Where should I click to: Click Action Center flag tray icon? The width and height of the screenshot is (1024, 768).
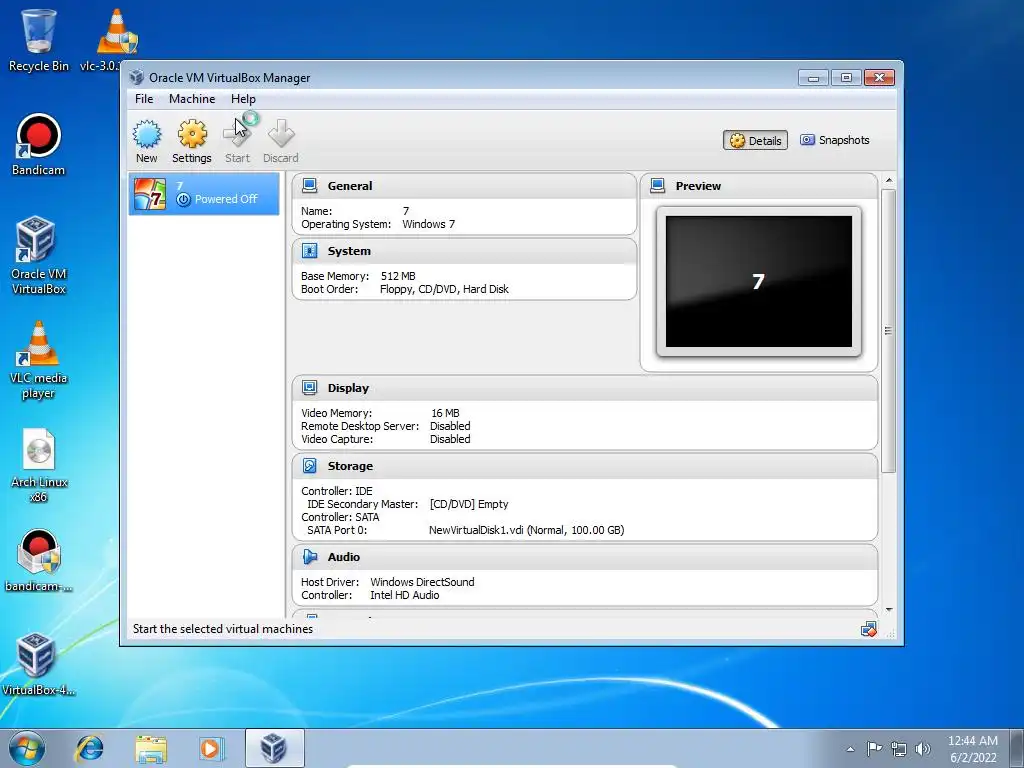[874, 748]
